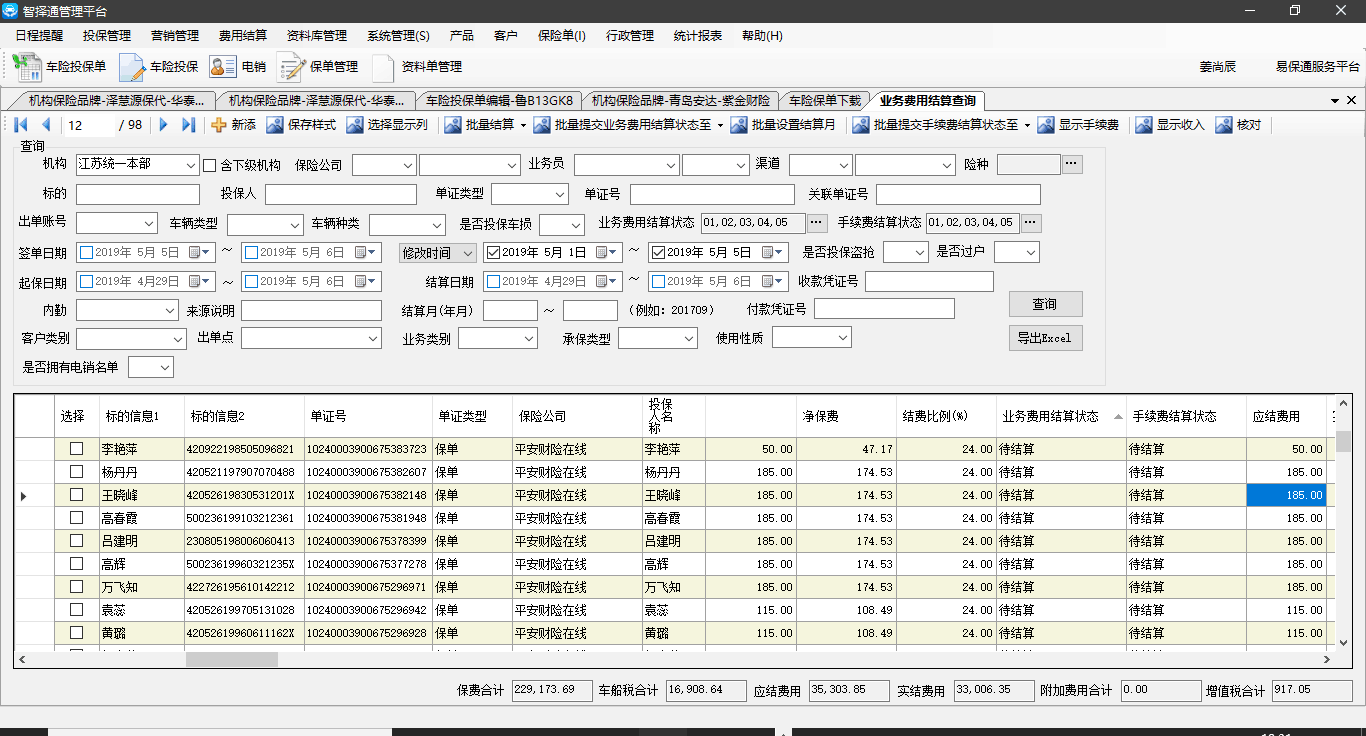Click the 导出Excel button

click(x=1044, y=338)
